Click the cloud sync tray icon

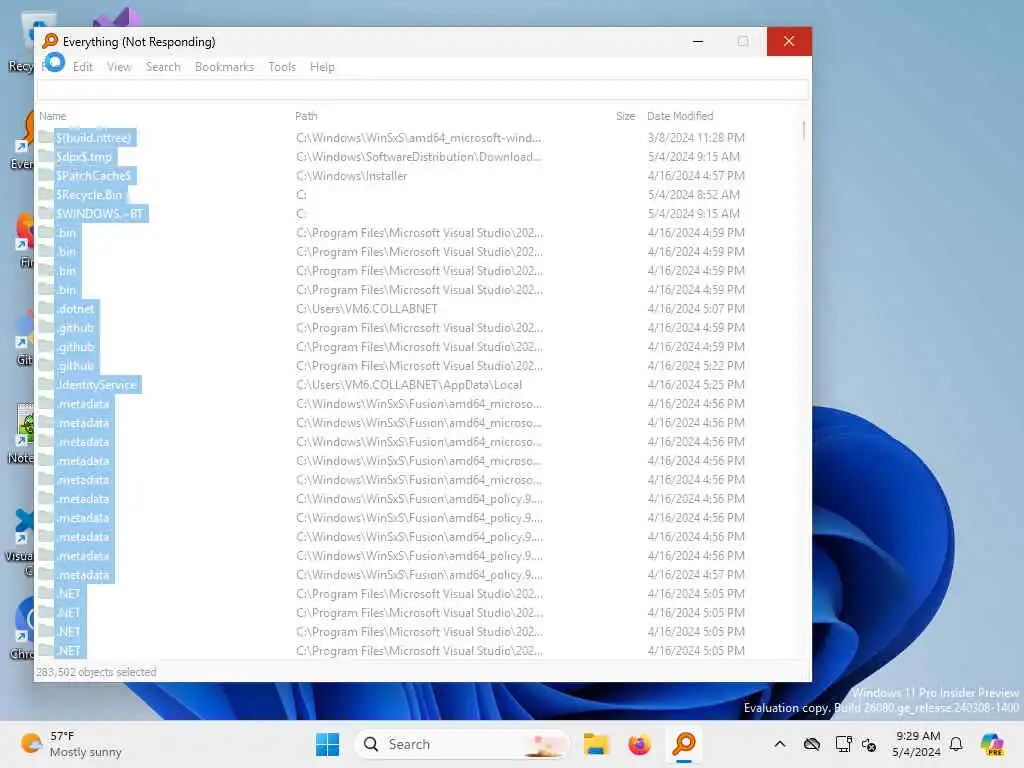(x=812, y=744)
